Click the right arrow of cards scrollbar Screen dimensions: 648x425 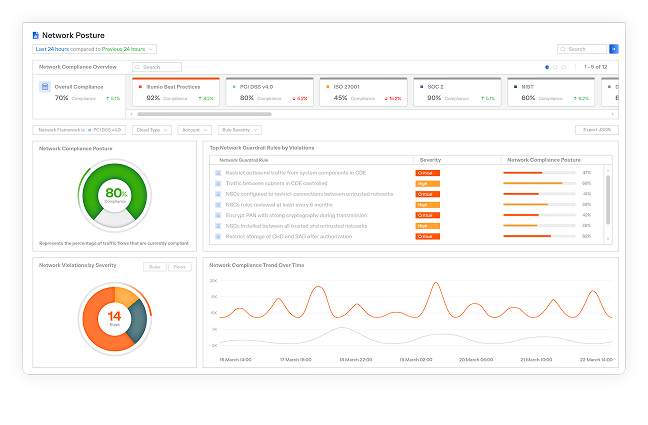pyautogui.click(x=612, y=114)
